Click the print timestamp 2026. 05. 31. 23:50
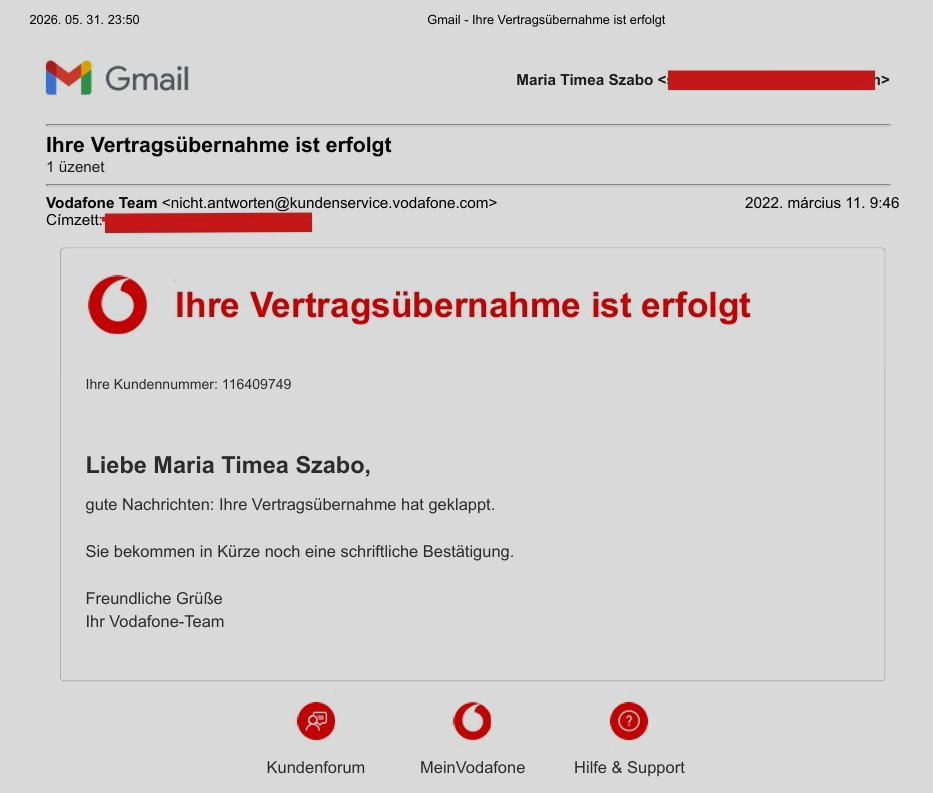The image size is (933, 793). 84,20
